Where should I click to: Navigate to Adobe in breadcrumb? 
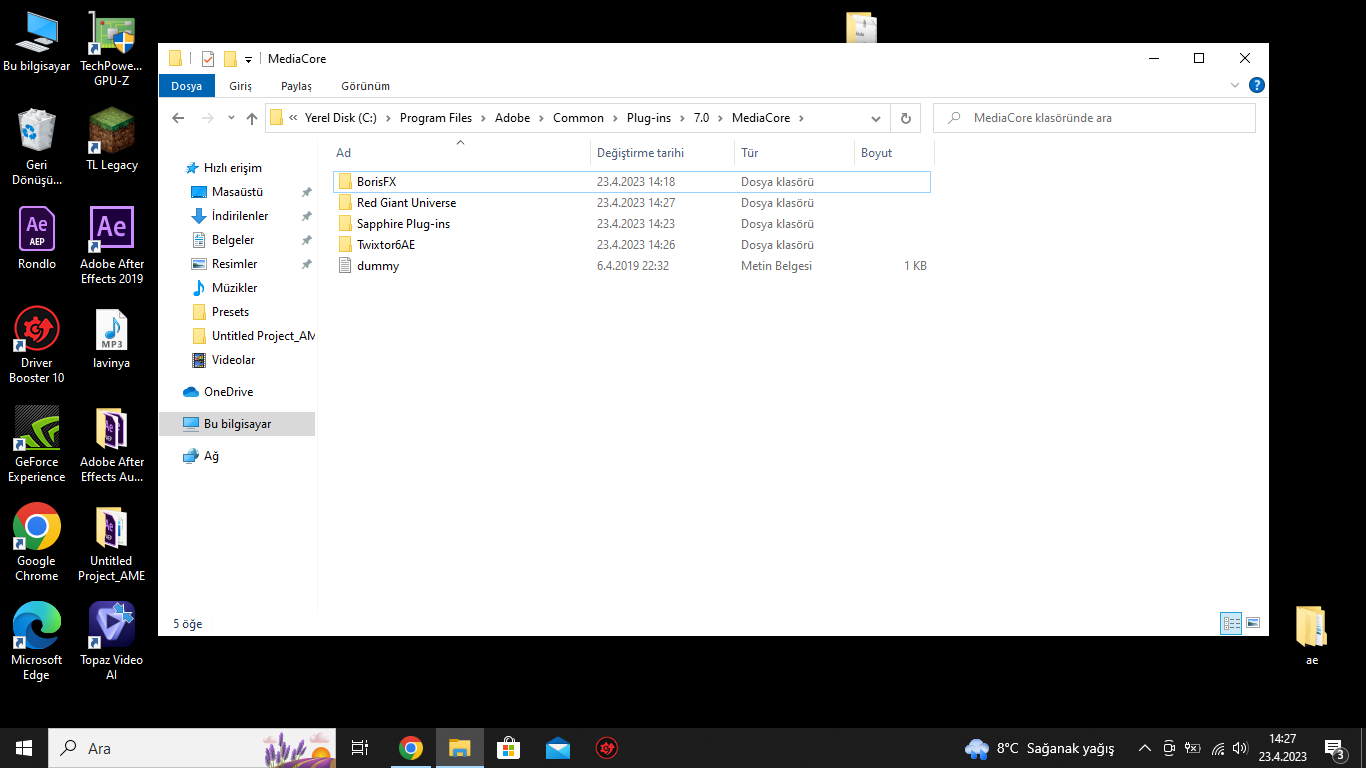(x=512, y=118)
